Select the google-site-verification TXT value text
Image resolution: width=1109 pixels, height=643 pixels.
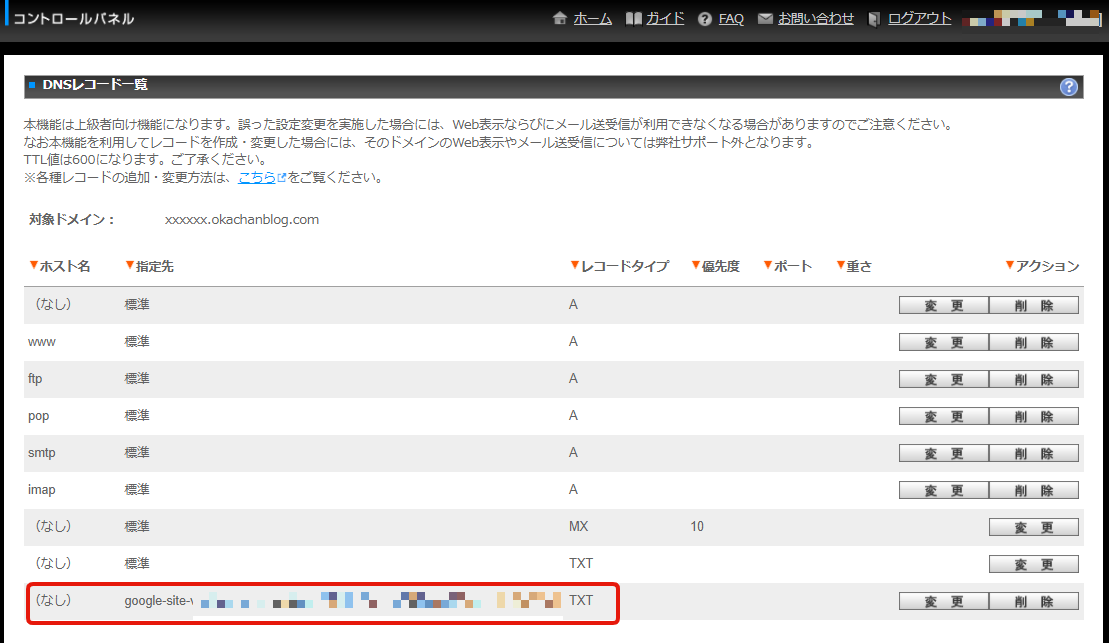coord(340,601)
